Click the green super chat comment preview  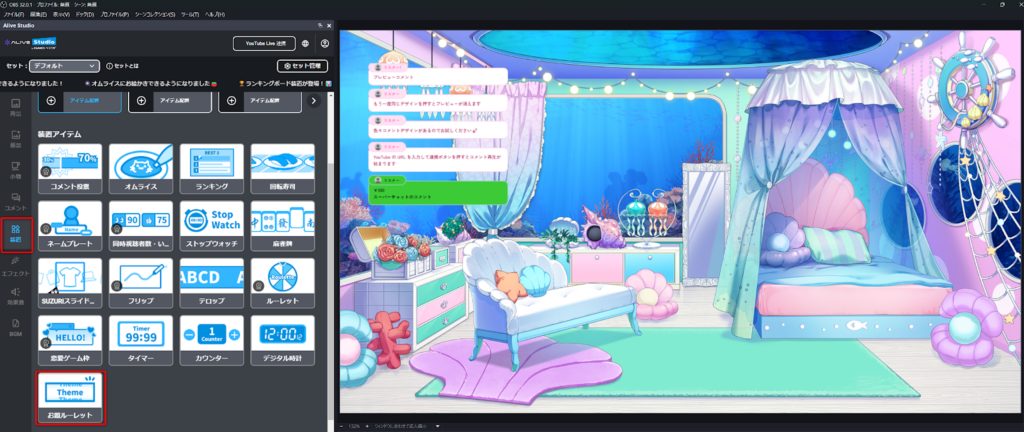(437, 192)
